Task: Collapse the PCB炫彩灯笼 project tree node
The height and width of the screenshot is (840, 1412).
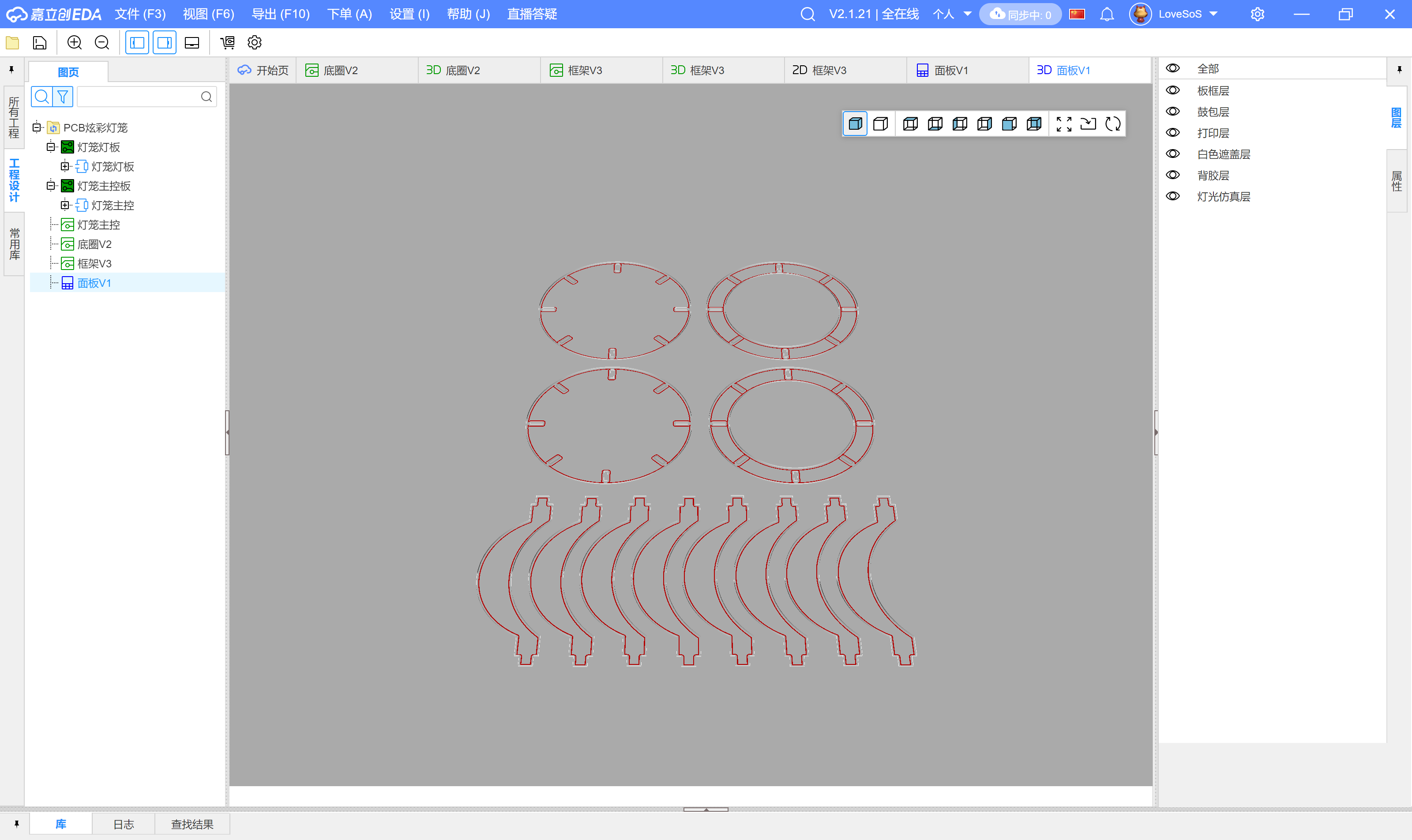Action: [x=37, y=127]
